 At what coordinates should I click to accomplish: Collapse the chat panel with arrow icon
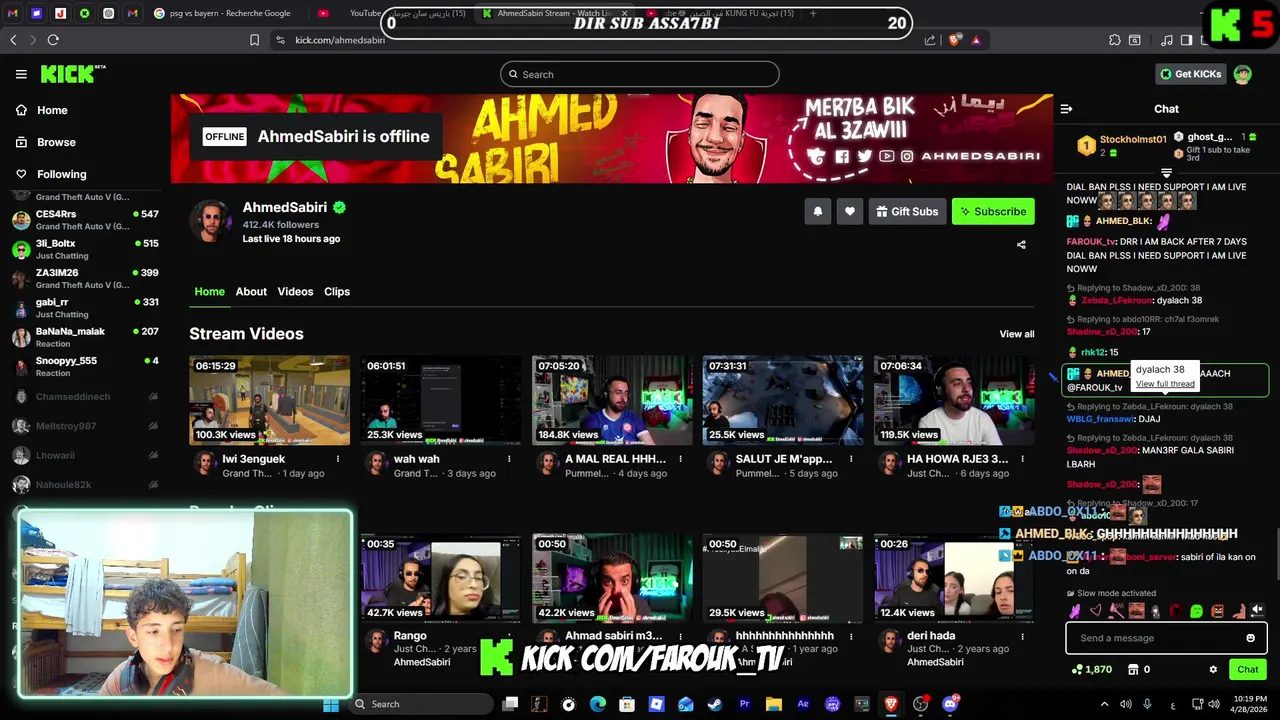(x=1066, y=109)
